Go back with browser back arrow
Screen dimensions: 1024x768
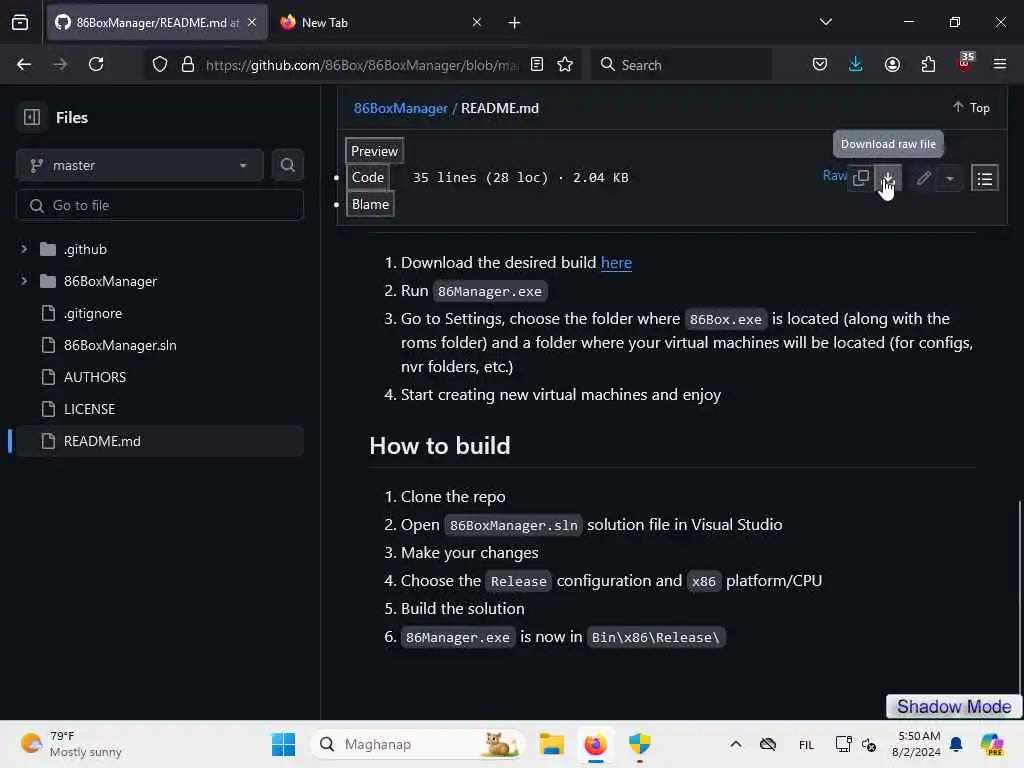(24, 64)
